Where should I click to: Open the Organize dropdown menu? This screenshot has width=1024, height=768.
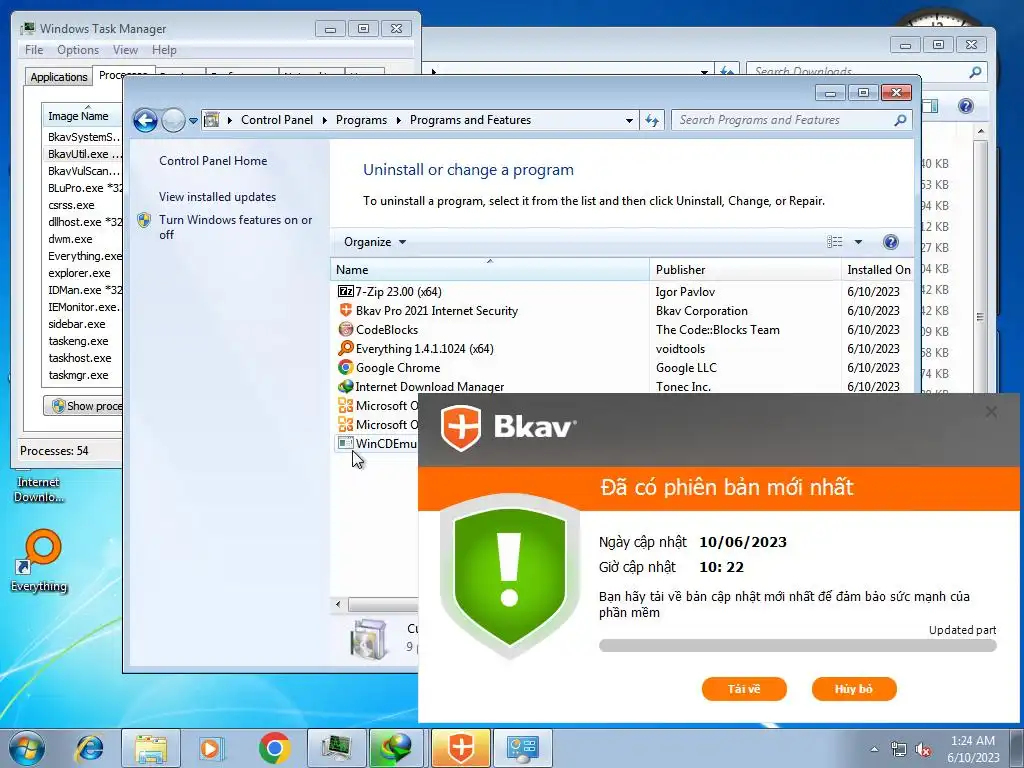coord(375,242)
